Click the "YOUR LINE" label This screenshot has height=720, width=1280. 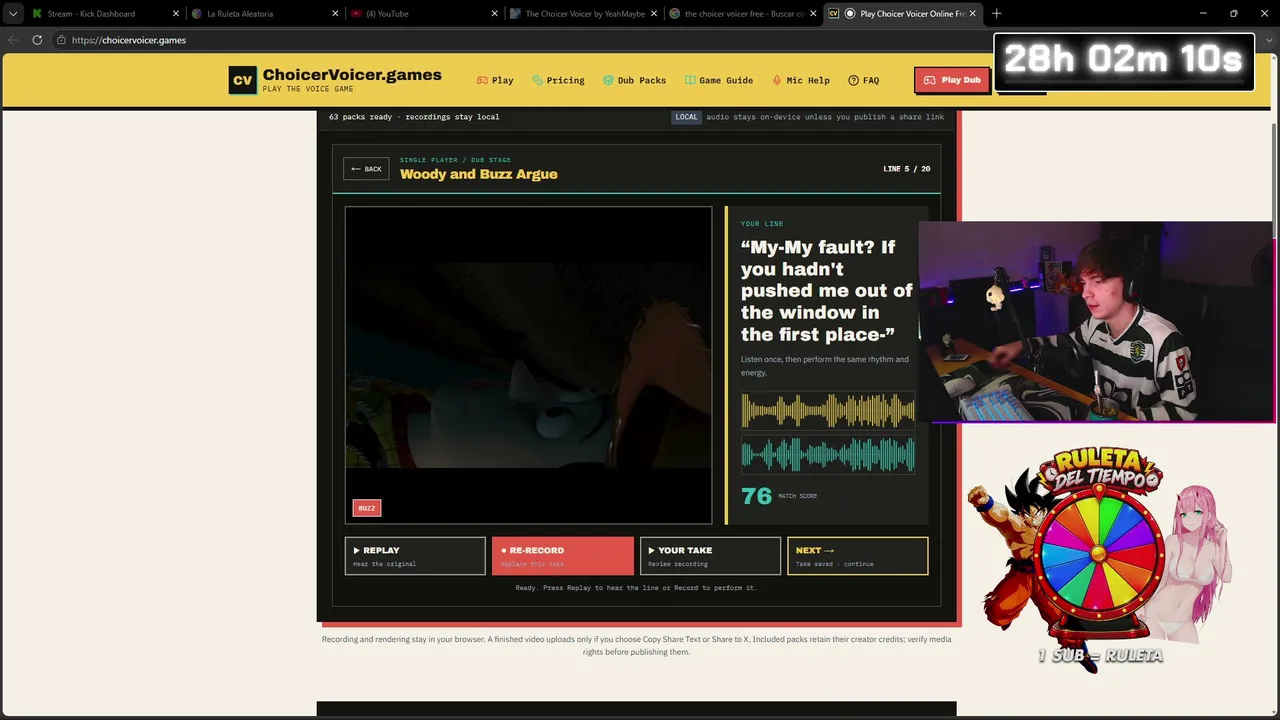762,224
